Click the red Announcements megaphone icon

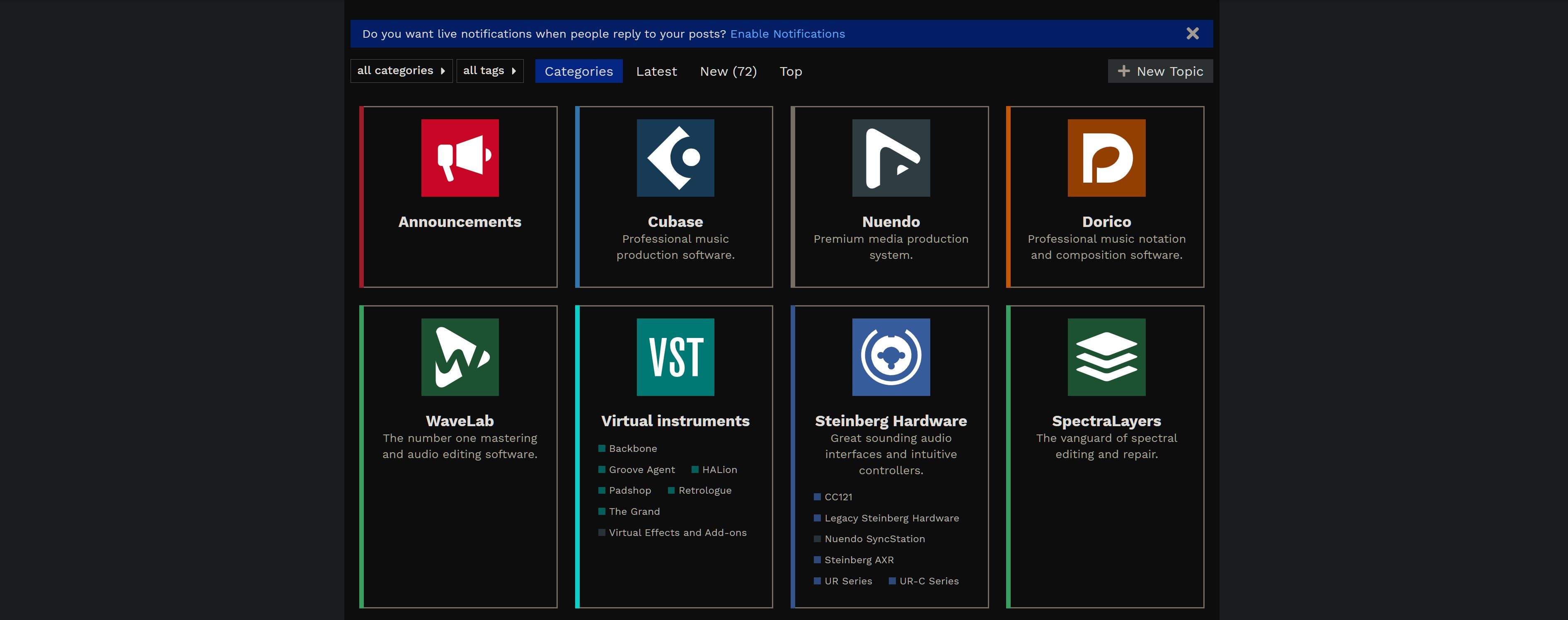(x=460, y=157)
